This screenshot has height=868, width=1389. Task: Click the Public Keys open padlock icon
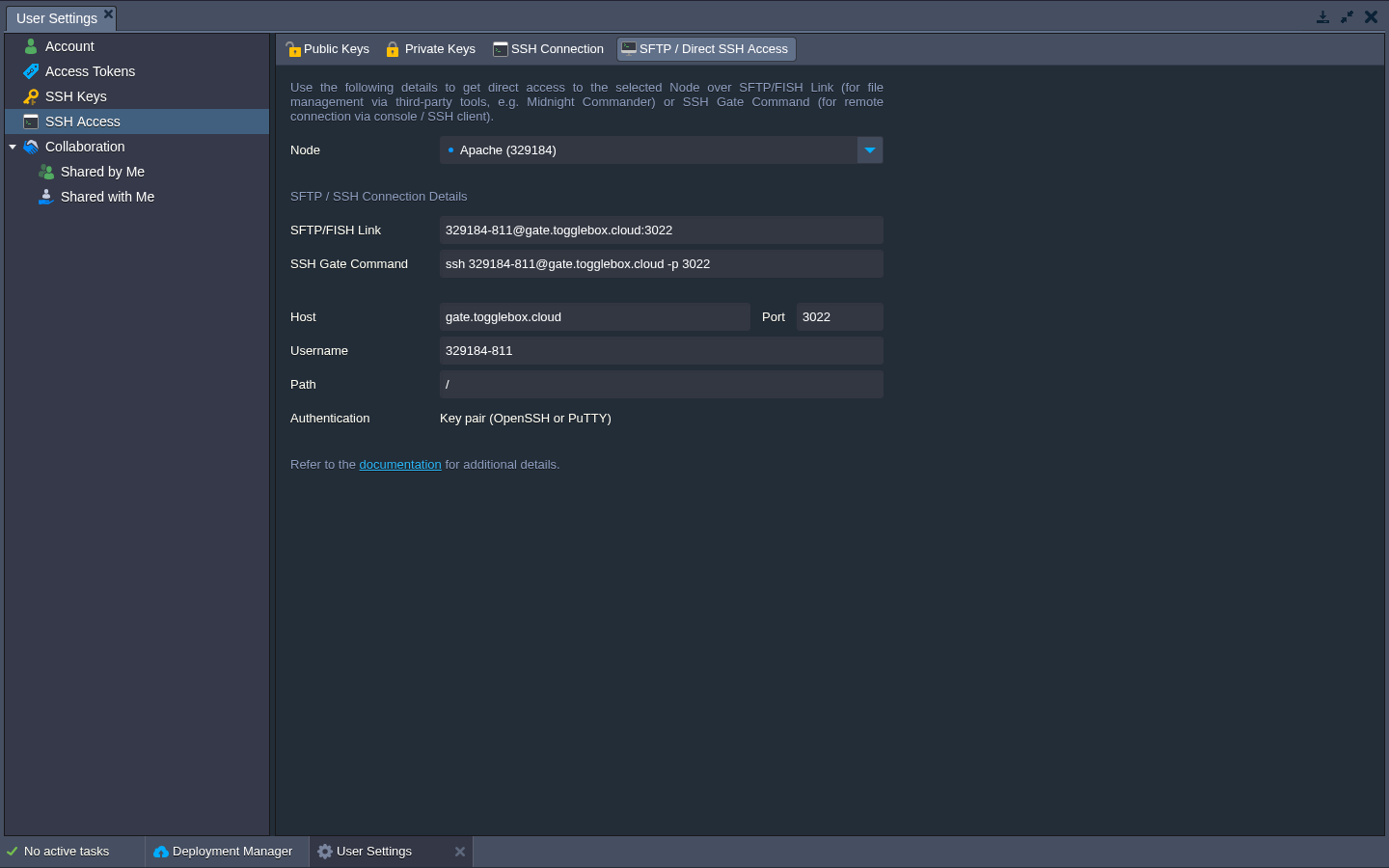pos(293,49)
